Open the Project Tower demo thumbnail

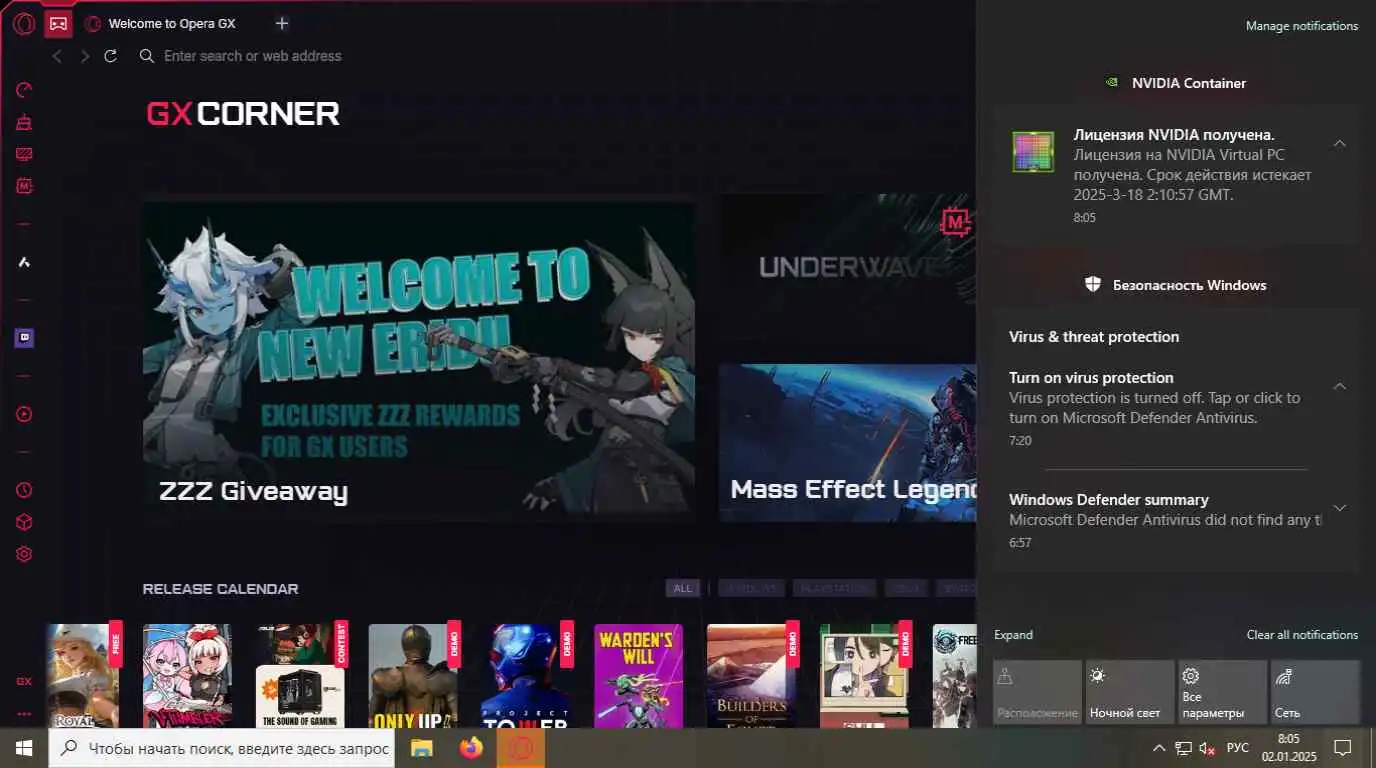click(x=526, y=675)
